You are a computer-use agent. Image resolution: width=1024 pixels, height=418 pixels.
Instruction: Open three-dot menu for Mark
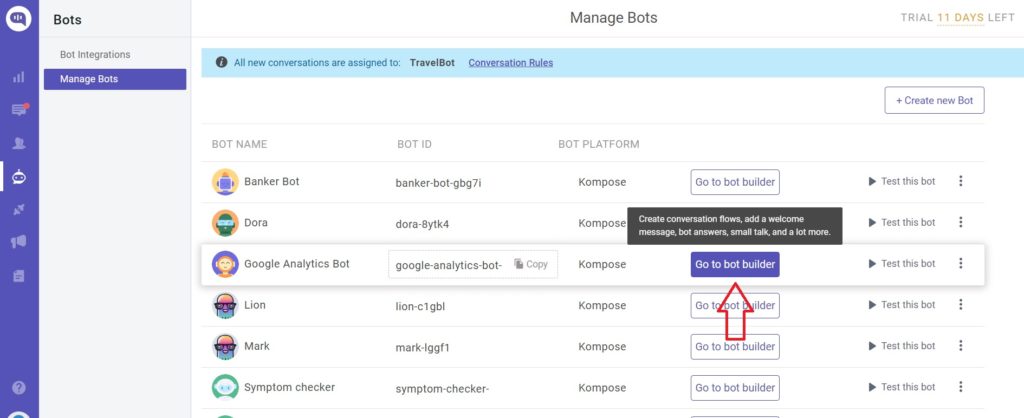[960, 346]
